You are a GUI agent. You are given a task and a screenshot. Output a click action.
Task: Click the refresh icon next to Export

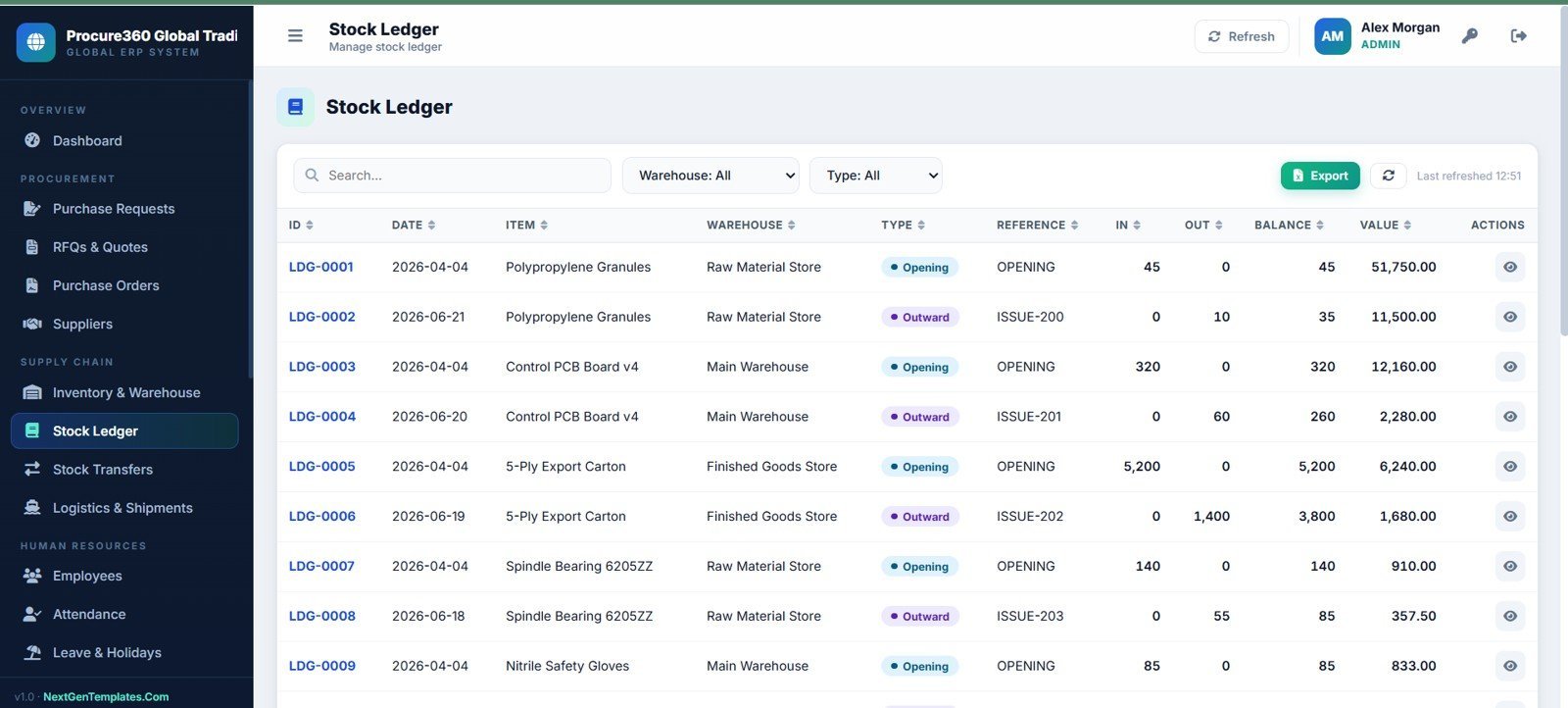tap(1388, 176)
